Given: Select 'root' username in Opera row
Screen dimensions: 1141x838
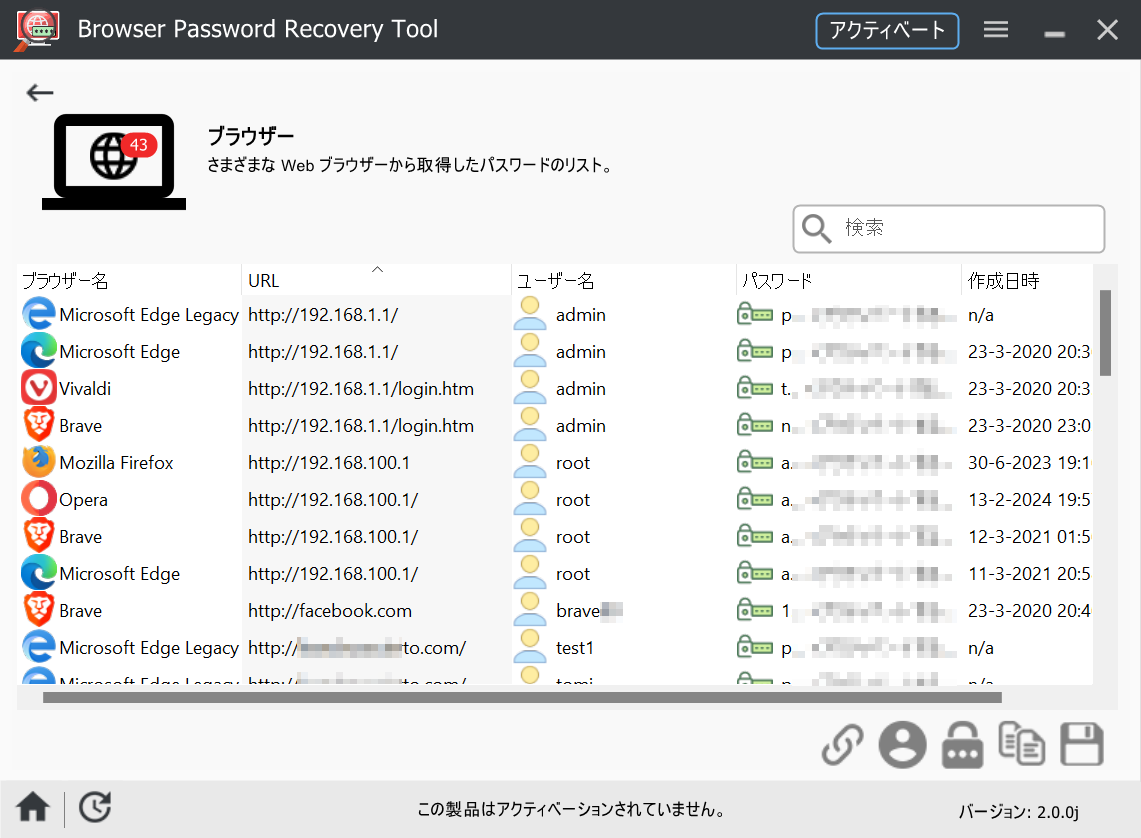Looking at the screenshot, I should [x=573, y=500].
